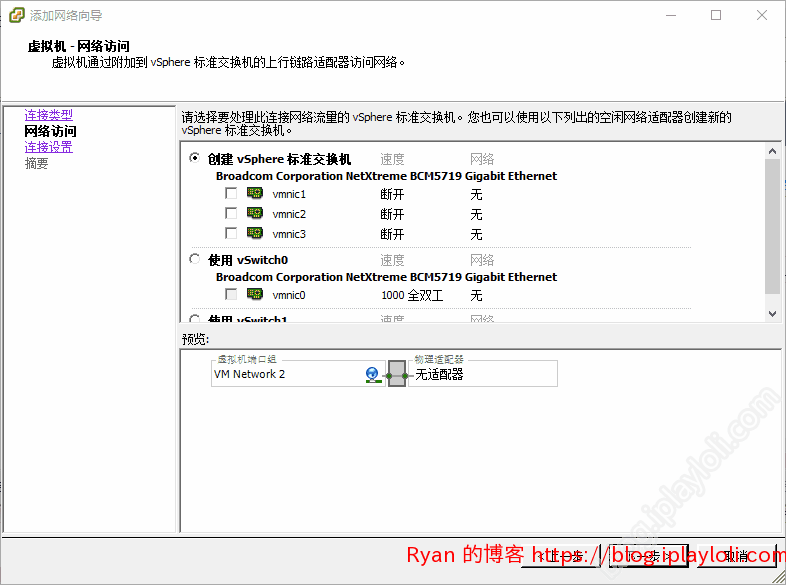Screen dimensions: 786x585
Task: Click the vmnic2 adapter name
Action: (289, 215)
